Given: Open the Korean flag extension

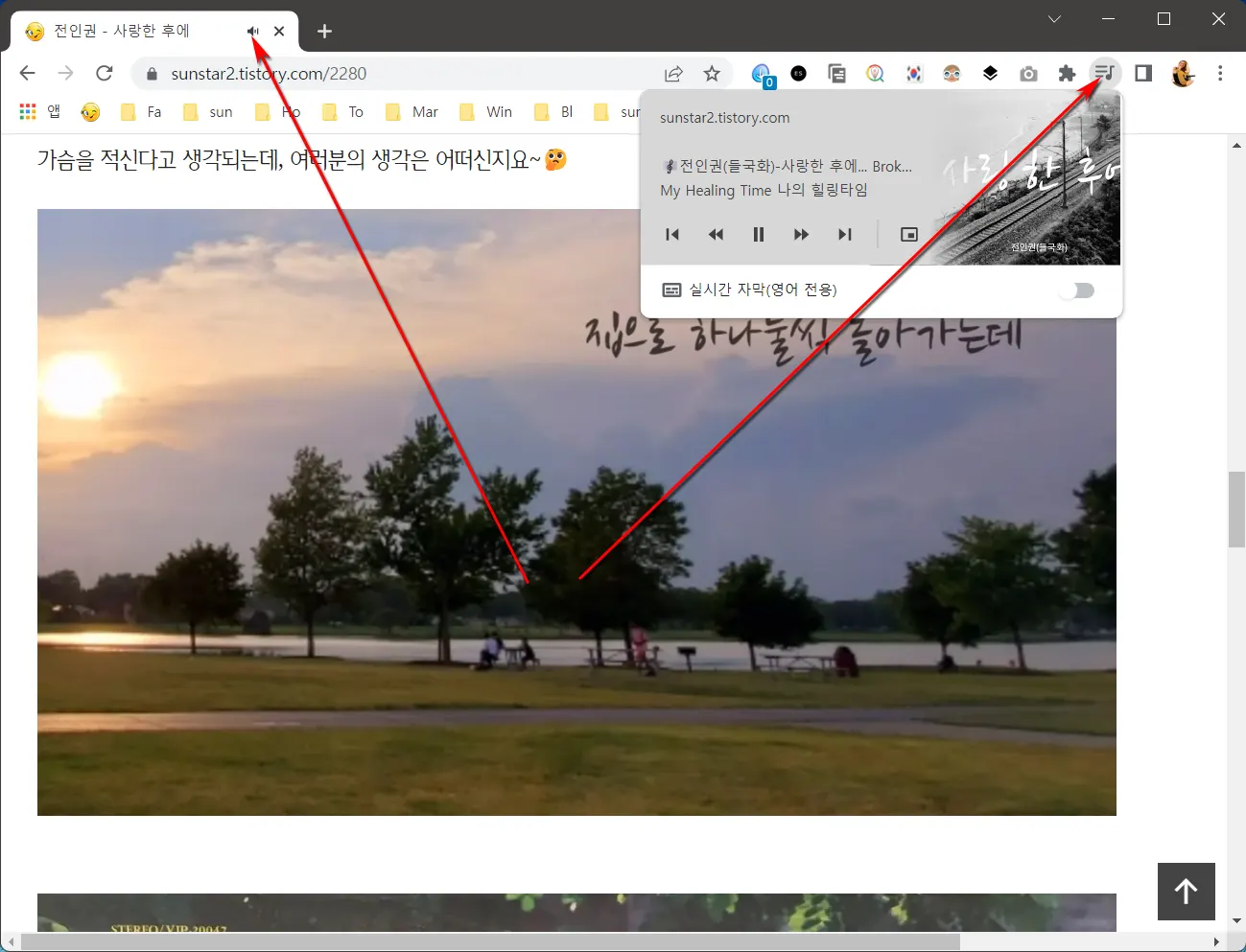Looking at the screenshot, I should click(913, 73).
